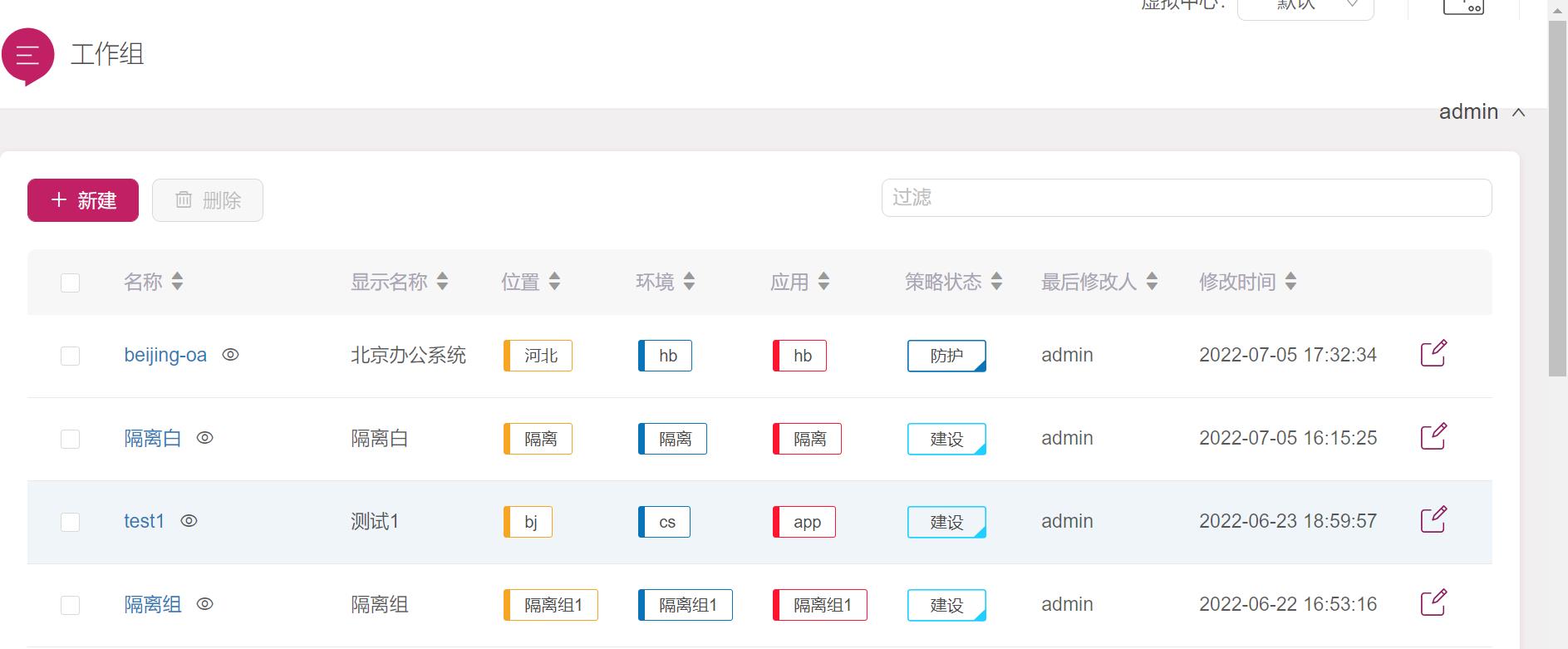1568x649 pixels.
Task: Open the round hamburger menu icon
Action: click(27, 56)
